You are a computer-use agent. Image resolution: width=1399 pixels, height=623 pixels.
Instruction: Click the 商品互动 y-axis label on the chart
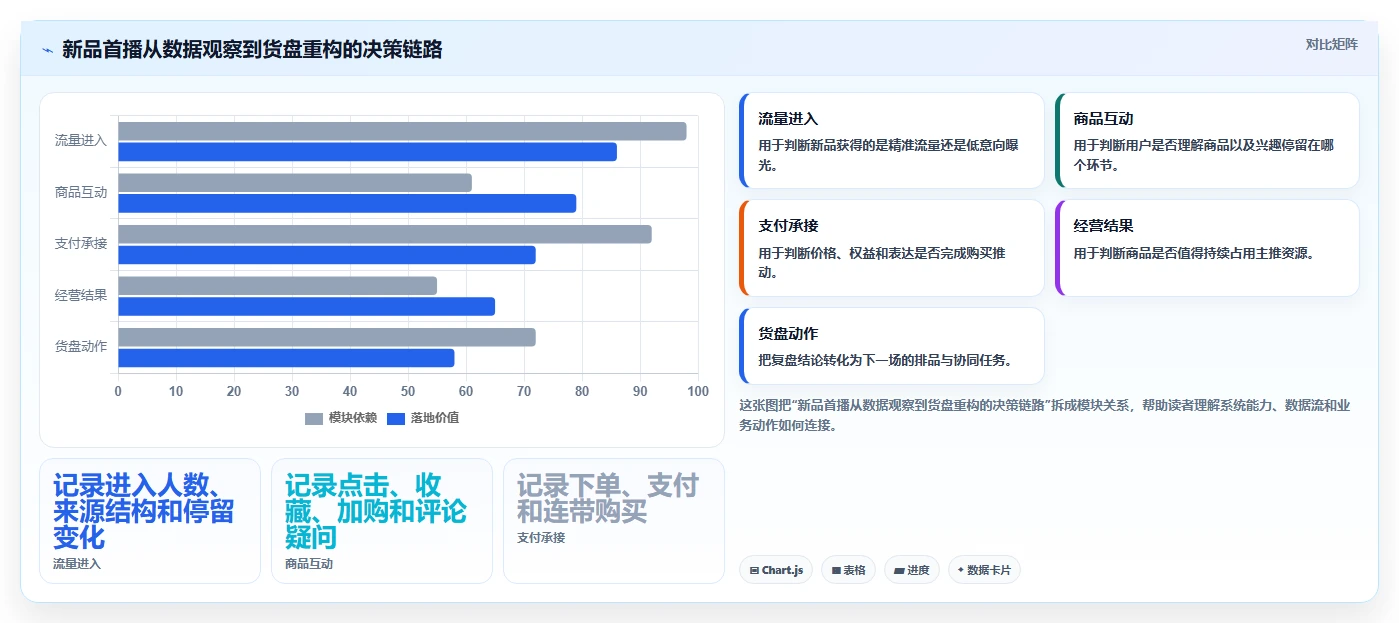click(x=81, y=193)
